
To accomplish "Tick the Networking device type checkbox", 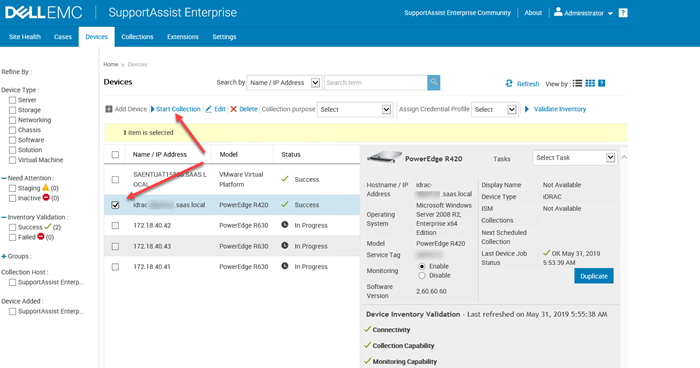I will click(12, 120).
